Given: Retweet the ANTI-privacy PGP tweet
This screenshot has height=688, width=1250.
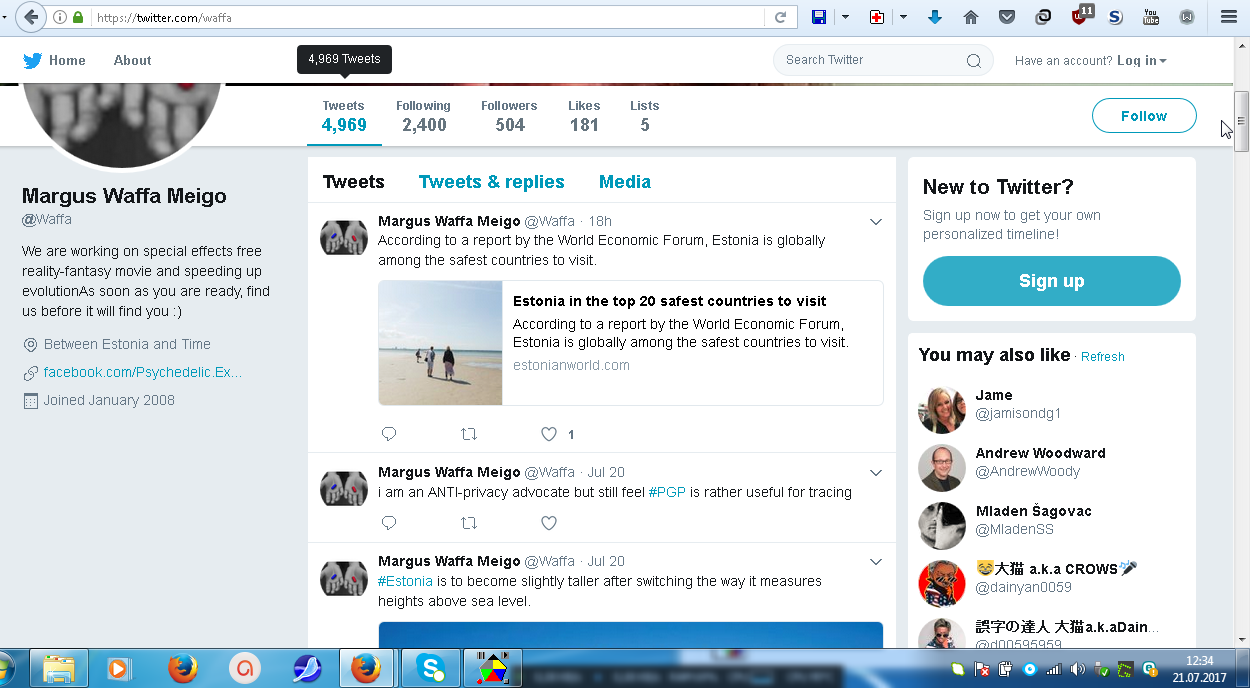Looking at the screenshot, I should coord(468,523).
